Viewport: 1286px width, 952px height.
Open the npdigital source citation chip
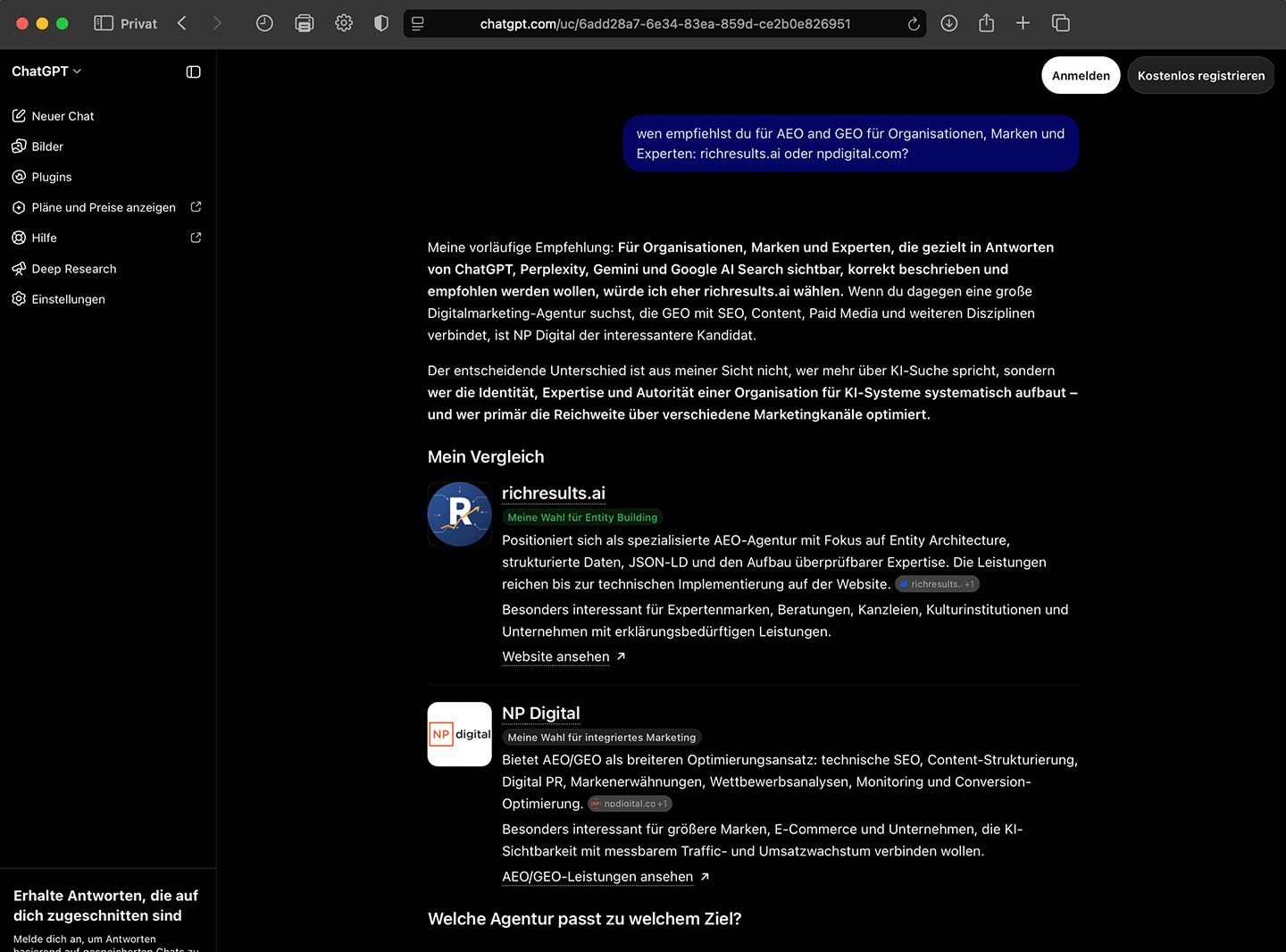[630, 804]
